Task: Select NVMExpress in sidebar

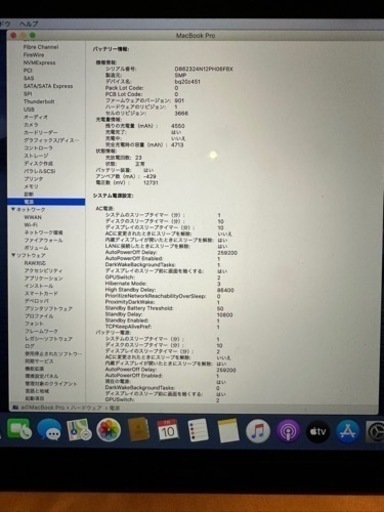Action: tap(39, 63)
